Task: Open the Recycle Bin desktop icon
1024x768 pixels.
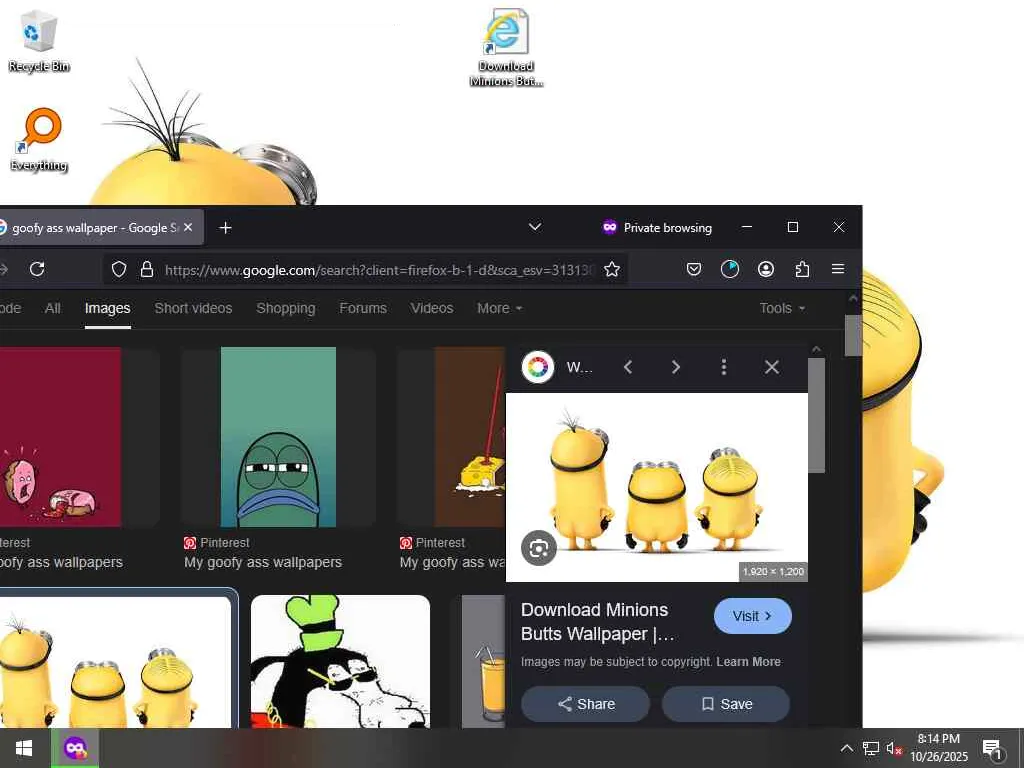Action: tap(39, 40)
